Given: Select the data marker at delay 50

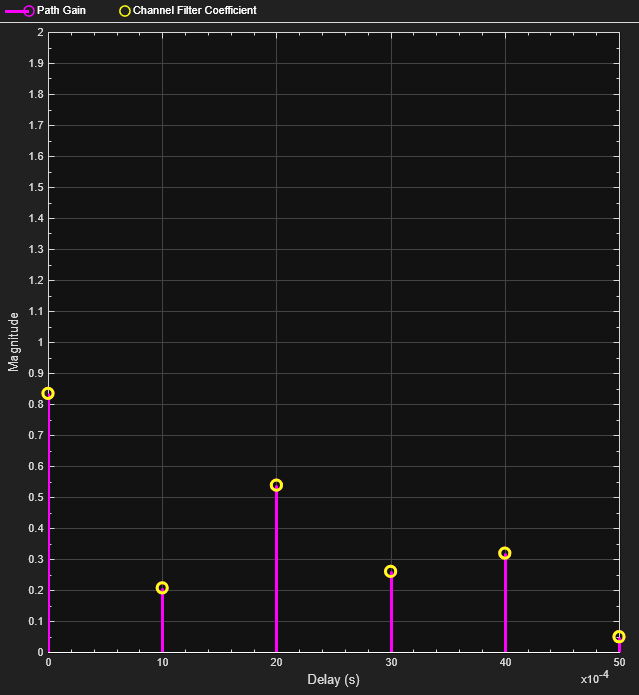Looking at the screenshot, I should pyautogui.click(x=619, y=637).
